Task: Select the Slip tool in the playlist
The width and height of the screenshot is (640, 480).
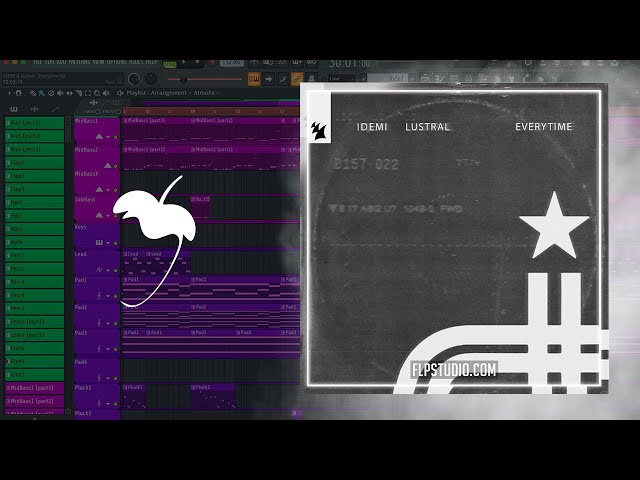Action: [x=70, y=93]
